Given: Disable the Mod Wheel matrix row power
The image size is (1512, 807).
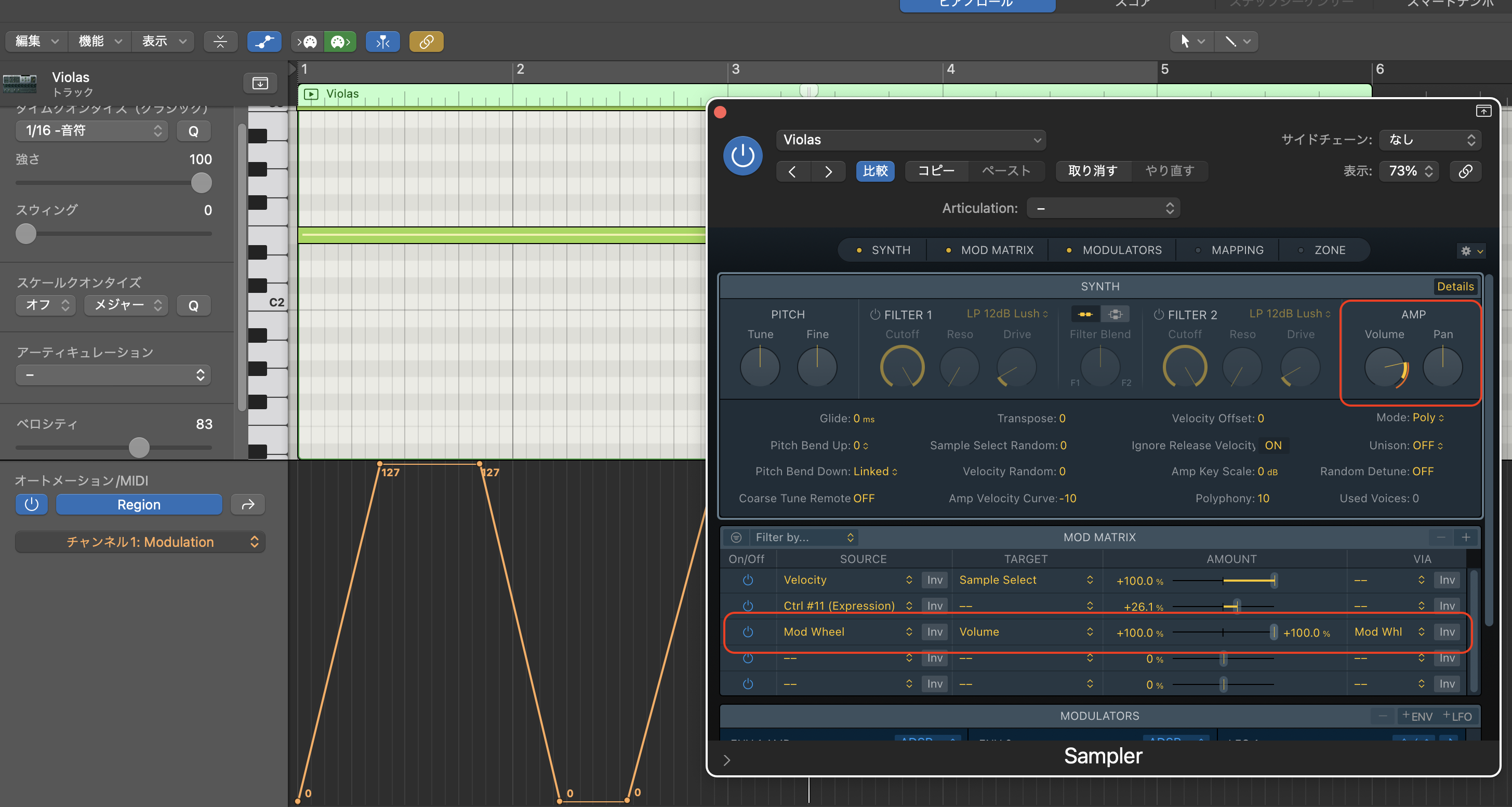Looking at the screenshot, I should tap(748, 632).
